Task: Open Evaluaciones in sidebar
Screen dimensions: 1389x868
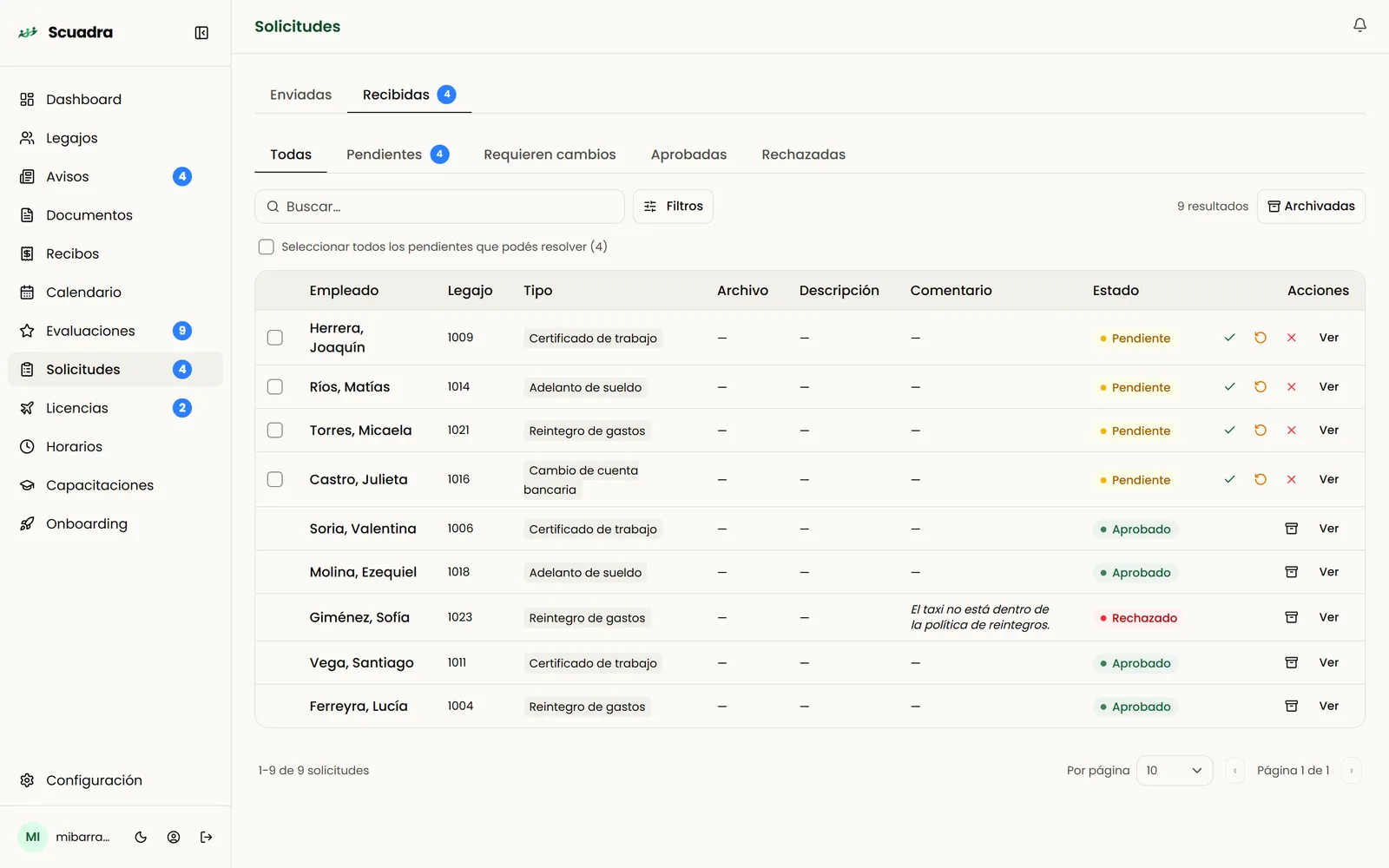Action: click(x=115, y=331)
